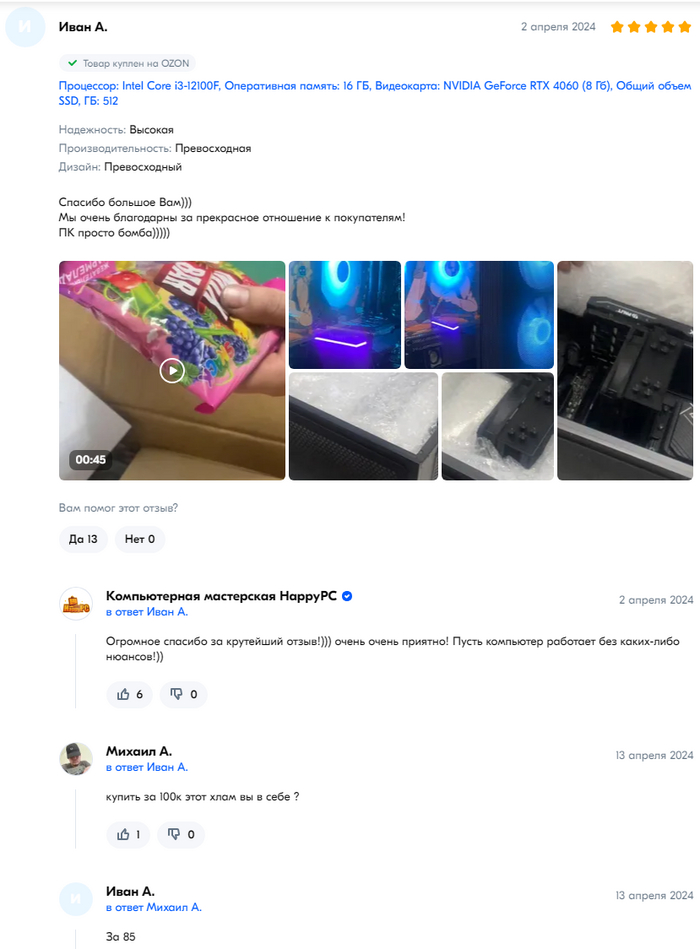
Task: Dislike the HappyPC seller reply
Action: pos(183,694)
